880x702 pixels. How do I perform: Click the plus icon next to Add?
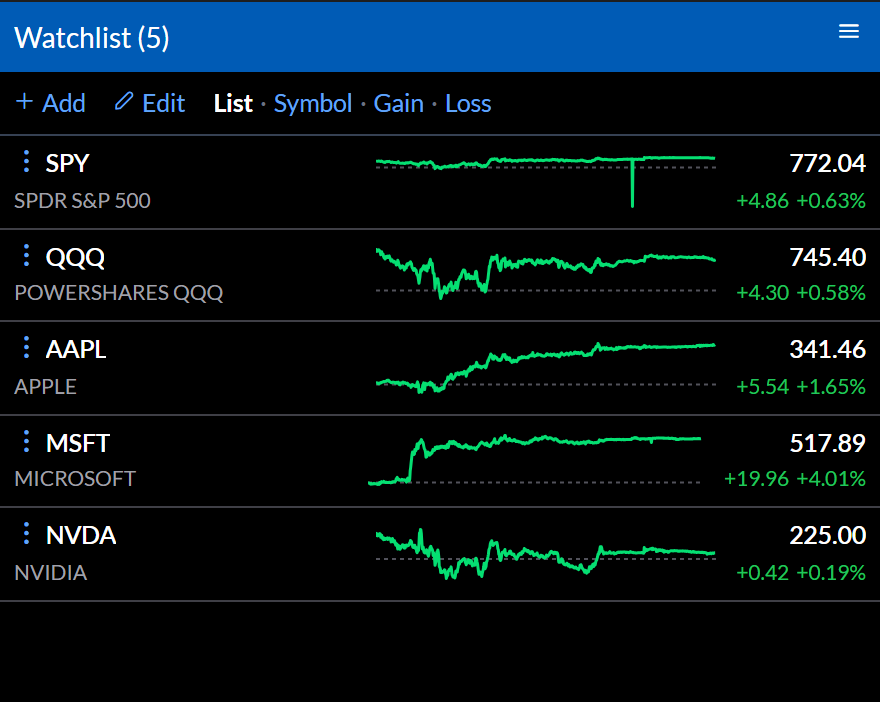point(24,102)
